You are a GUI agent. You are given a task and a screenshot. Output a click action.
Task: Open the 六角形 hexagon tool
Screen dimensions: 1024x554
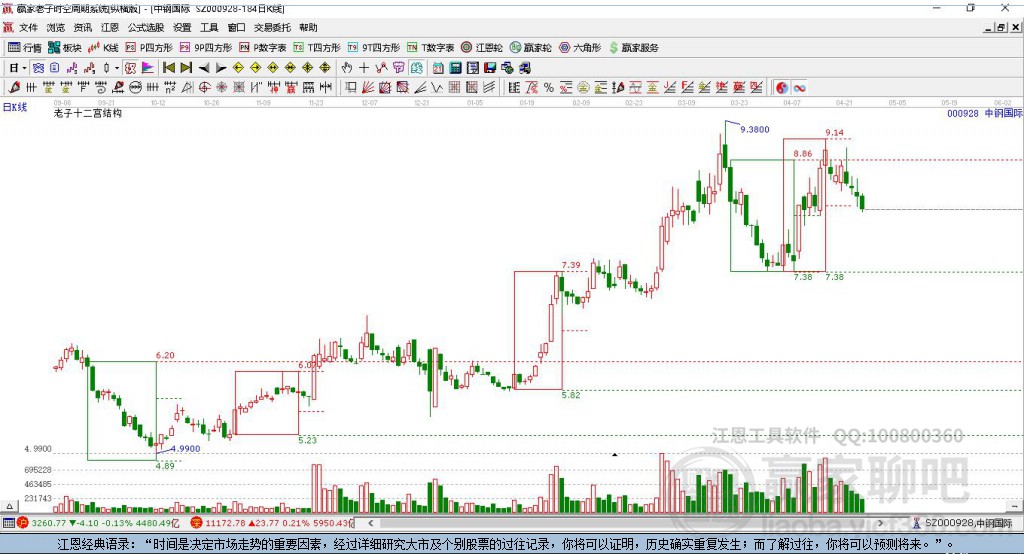tap(580, 48)
